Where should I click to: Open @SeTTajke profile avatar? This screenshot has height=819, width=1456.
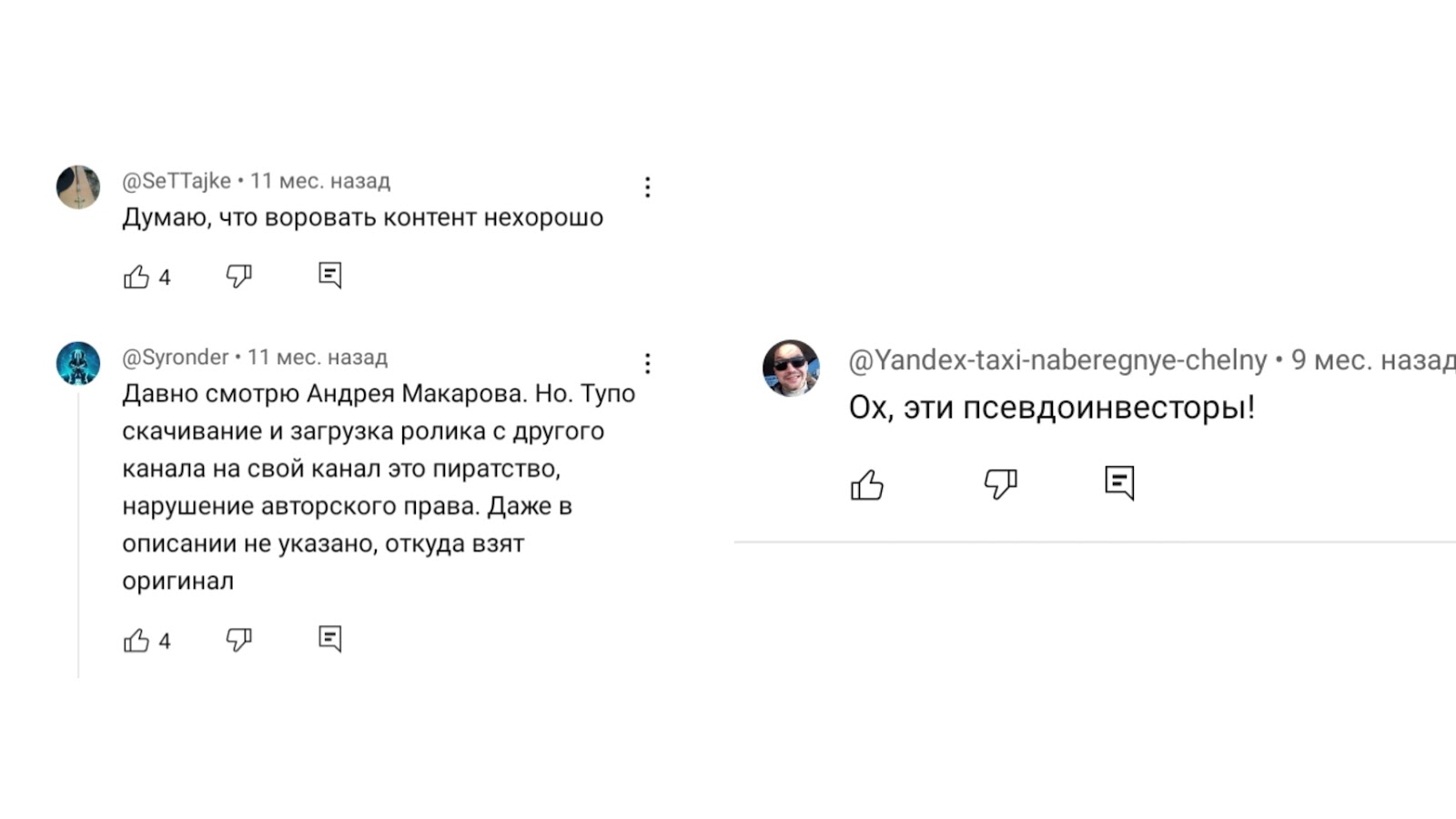point(78,187)
